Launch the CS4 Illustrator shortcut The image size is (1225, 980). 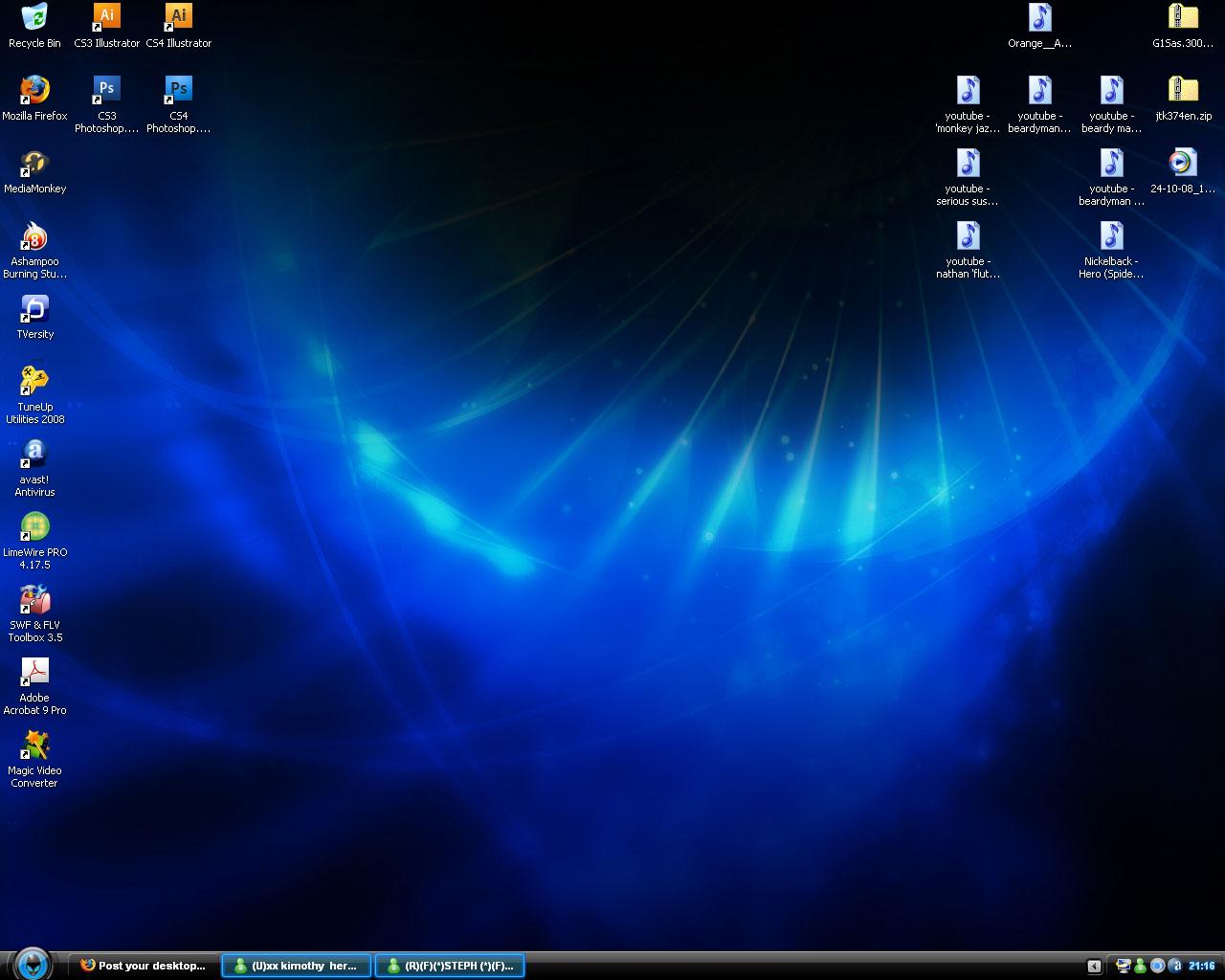[x=179, y=26]
